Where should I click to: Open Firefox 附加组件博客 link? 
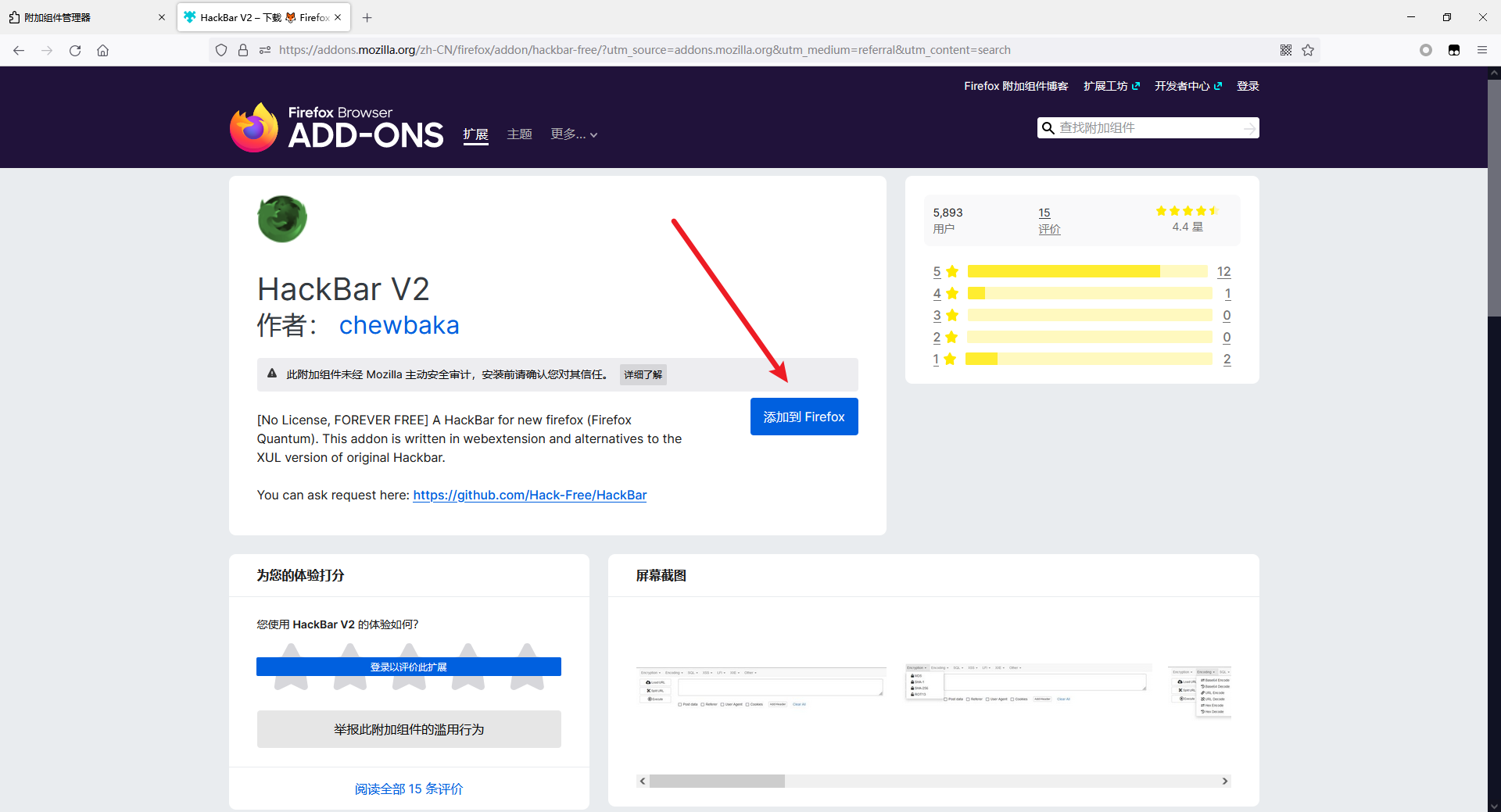point(1016,86)
